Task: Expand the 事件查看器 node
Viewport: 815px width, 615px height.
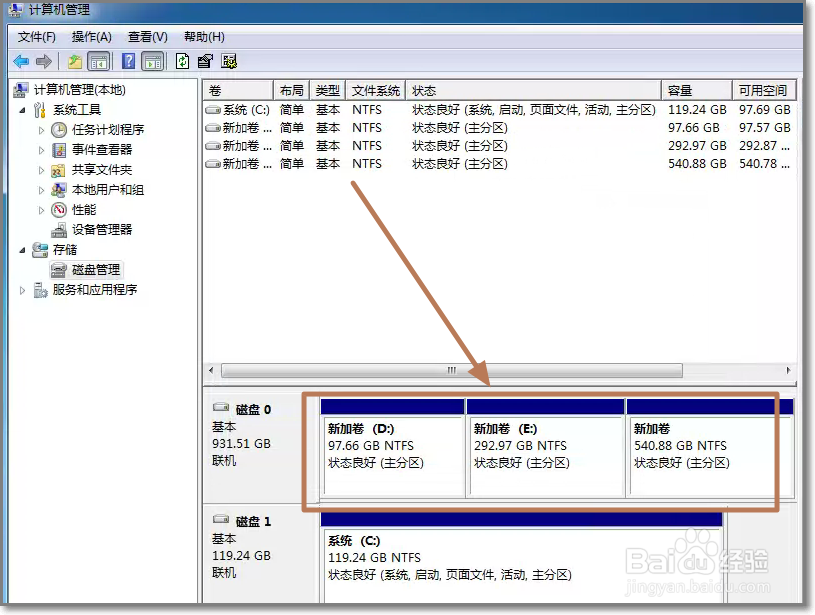Action: coord(41,150)
